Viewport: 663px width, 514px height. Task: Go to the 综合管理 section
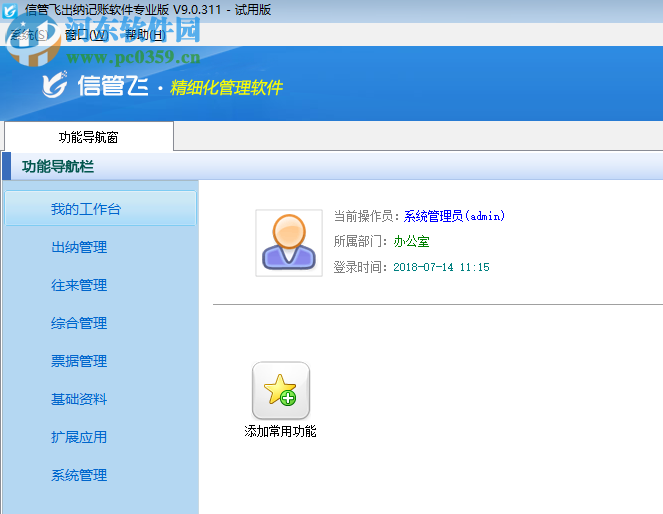click(79, 323)
